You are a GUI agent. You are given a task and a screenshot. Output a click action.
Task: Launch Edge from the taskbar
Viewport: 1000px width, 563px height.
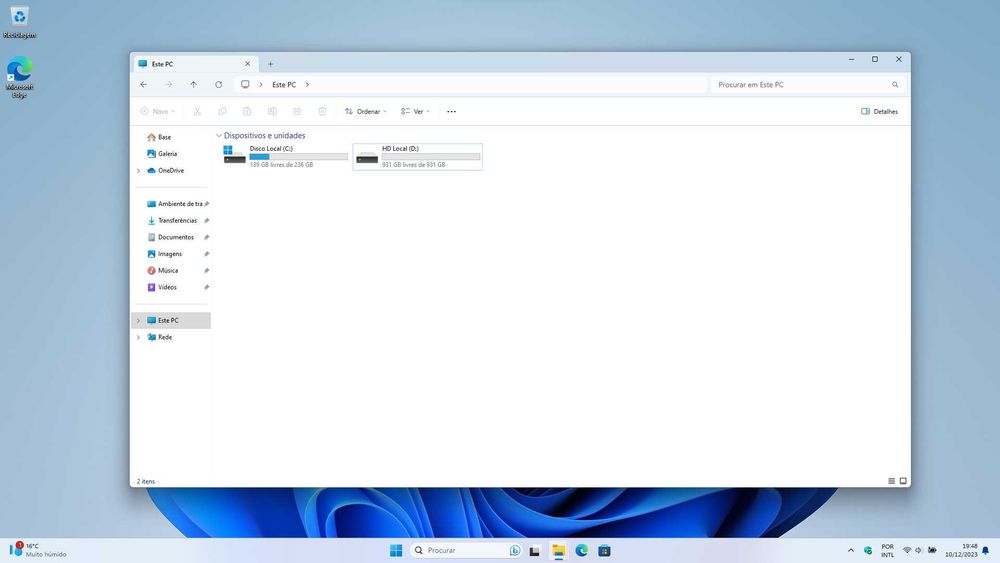(581, 550)
